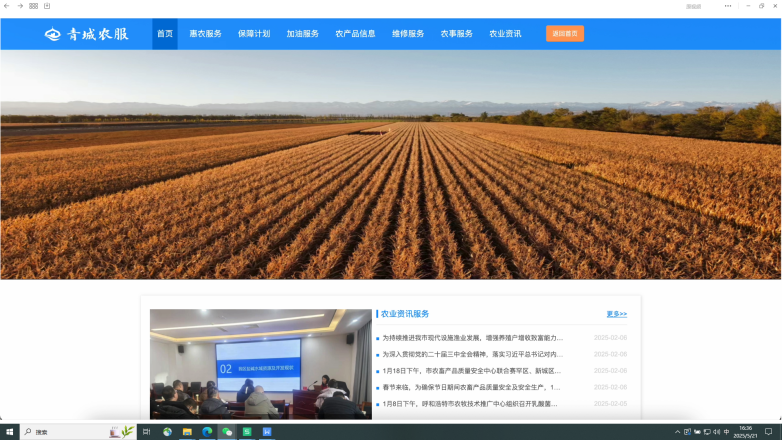The height and width of the screenshot is (440, 782).
Task: Toggle the 中 input method indicator
Action: click(727, 432)
